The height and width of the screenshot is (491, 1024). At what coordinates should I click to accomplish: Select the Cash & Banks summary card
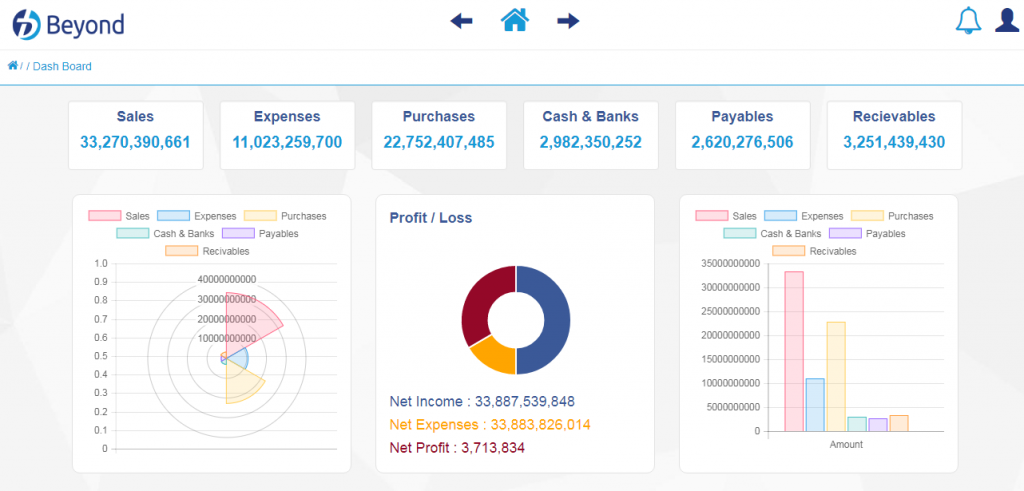pyautogui.click(x=591, y=135)
